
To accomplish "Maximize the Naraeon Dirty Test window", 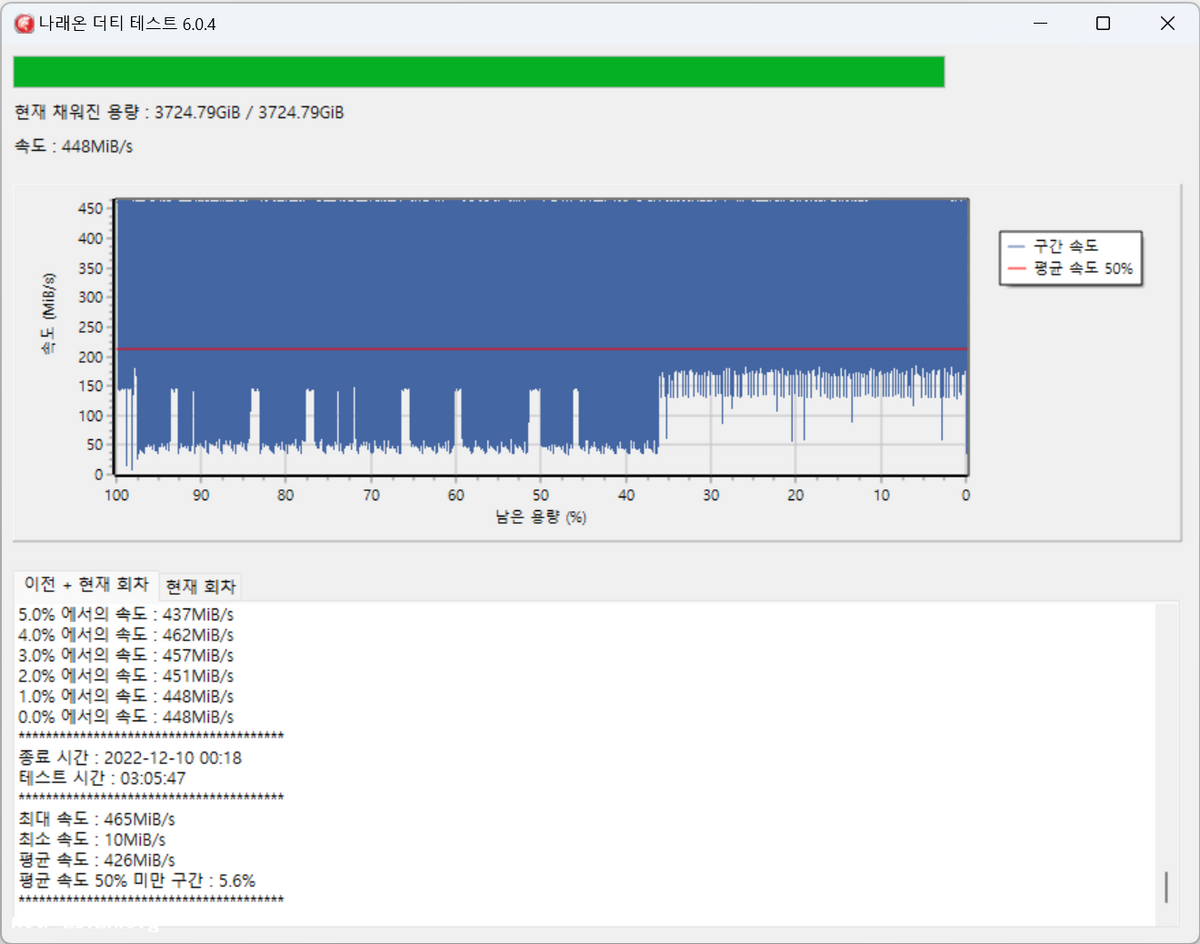I will pyautogui.click(x=1103, y=24).
